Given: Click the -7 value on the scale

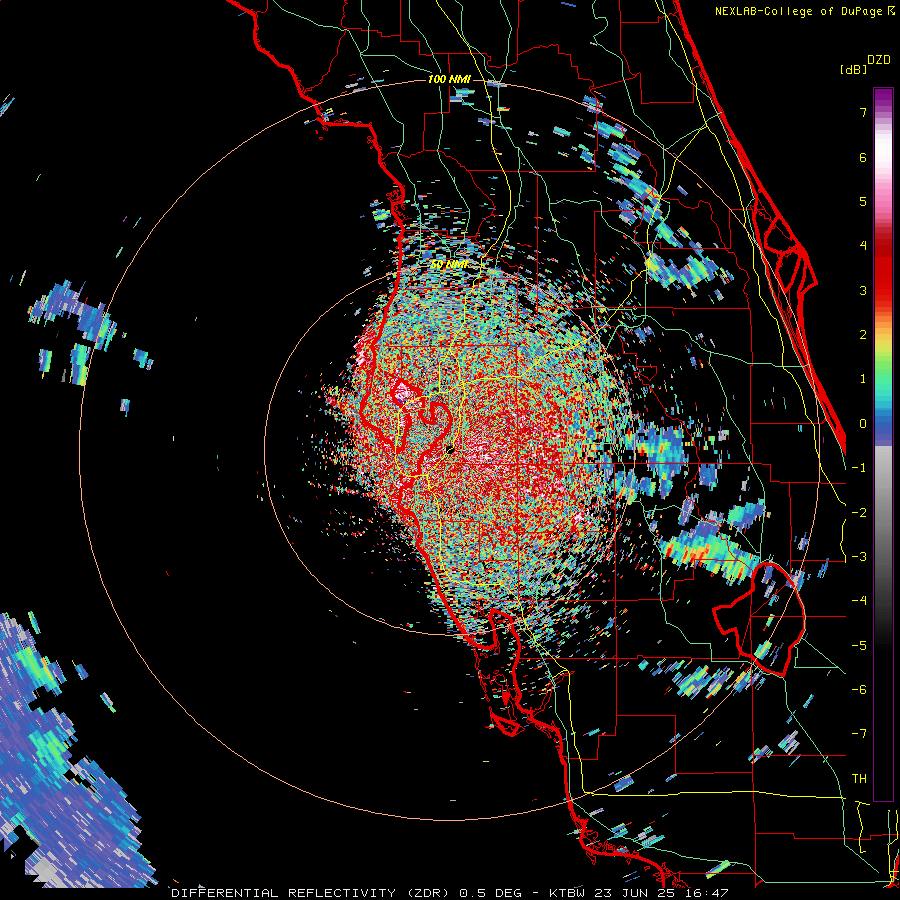Looking at the screenshot, I should coord(859,734).
